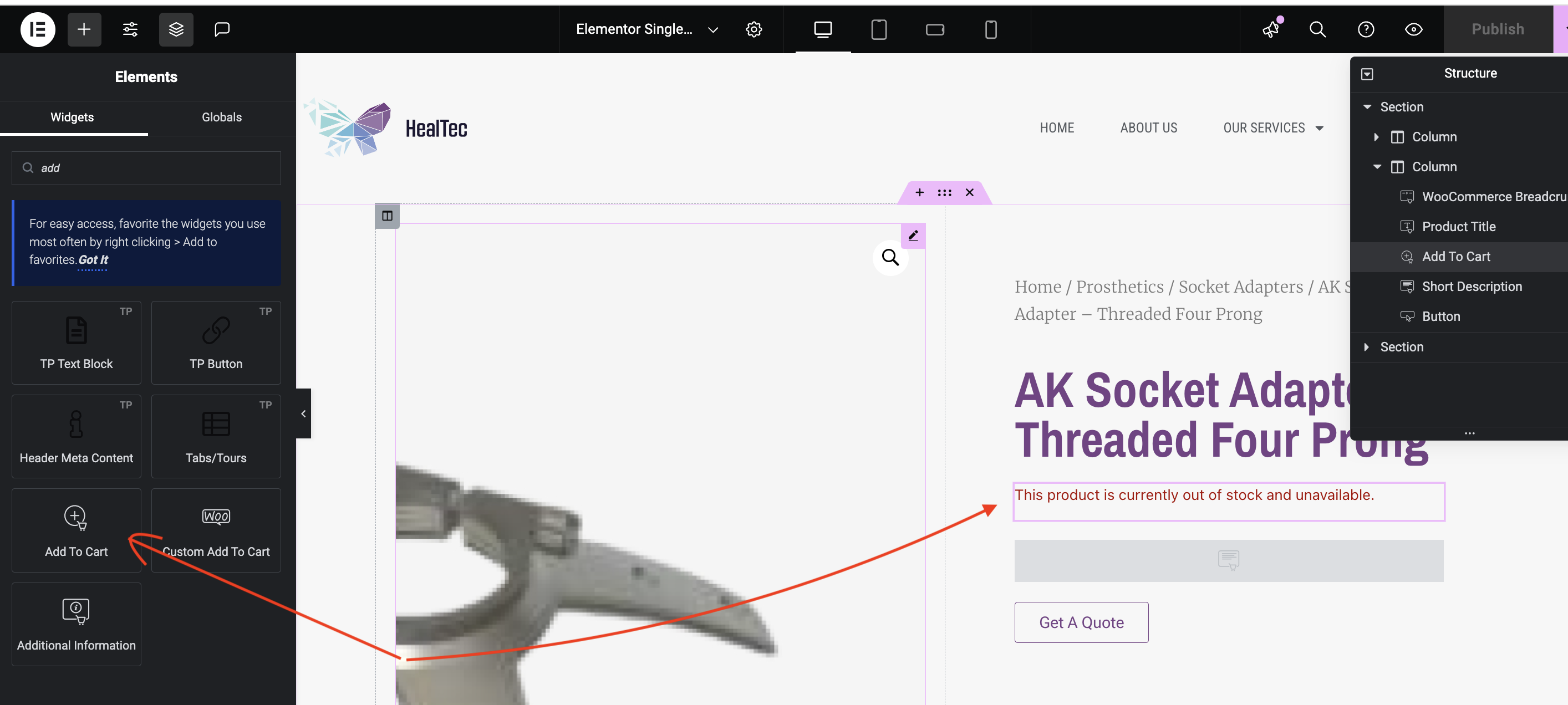Expand the first Column tree item
This screenshot has height=705, width=1568.
point(1376,137)
